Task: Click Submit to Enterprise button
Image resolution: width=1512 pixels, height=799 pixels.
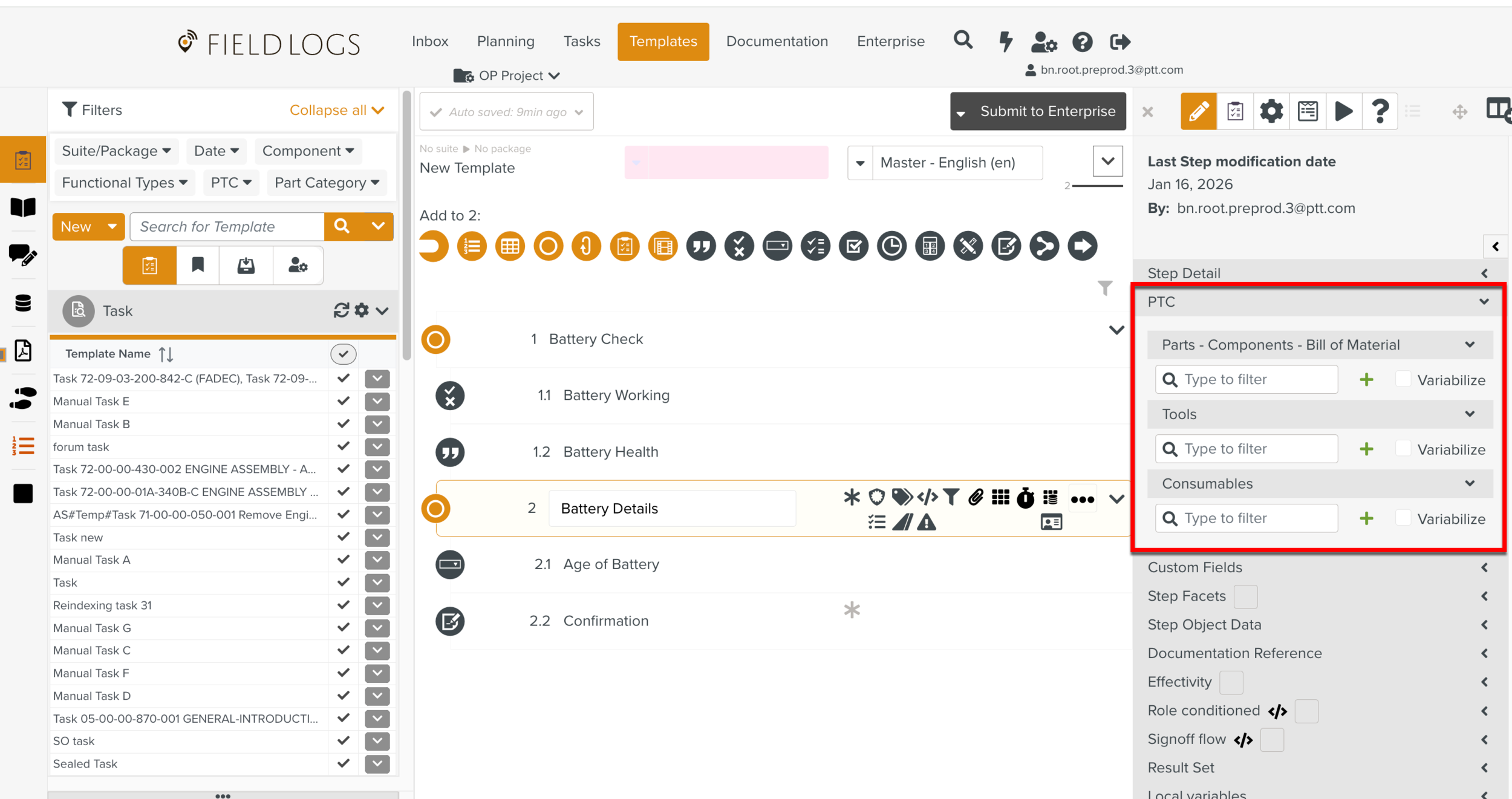Action: tap(1047, 111)
